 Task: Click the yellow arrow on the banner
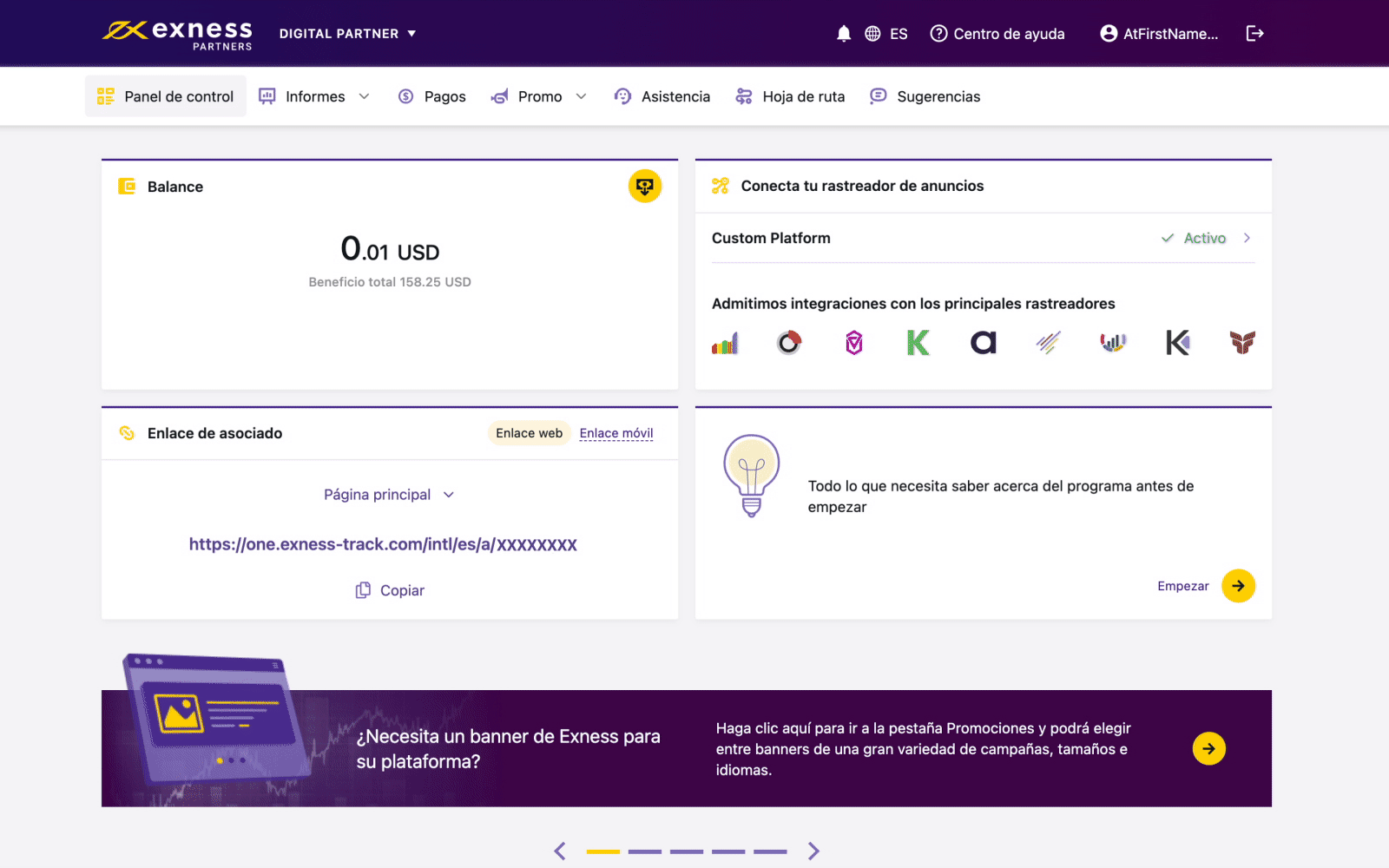(x=1208, y=748)
